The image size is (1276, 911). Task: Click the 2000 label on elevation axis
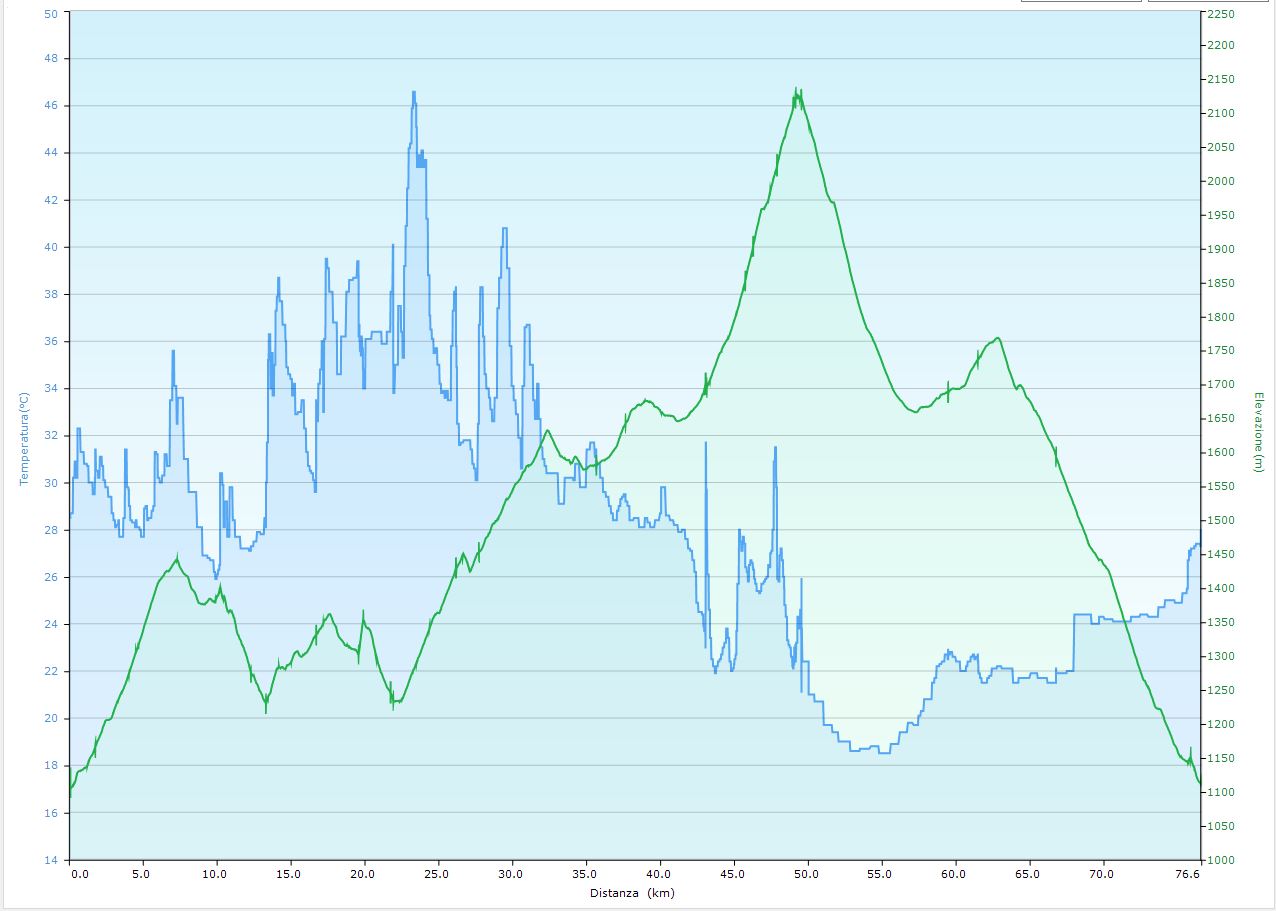(x=1221, y=181)
